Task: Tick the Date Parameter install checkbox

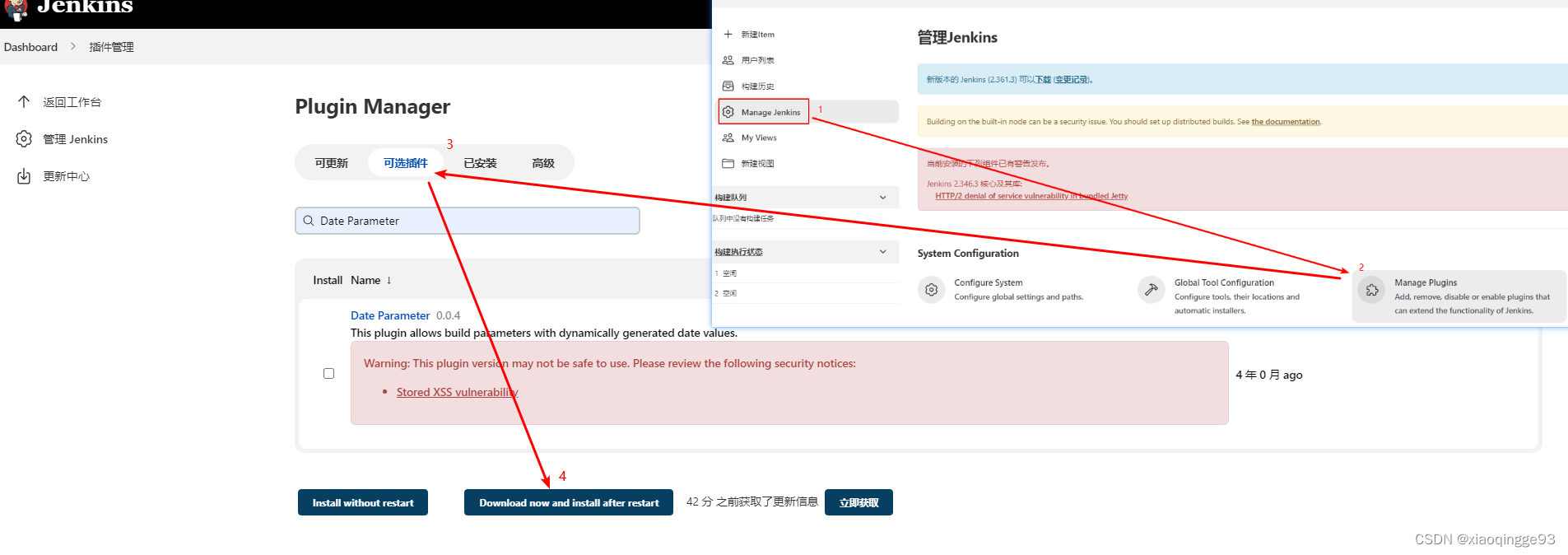Action: (328, 373)
